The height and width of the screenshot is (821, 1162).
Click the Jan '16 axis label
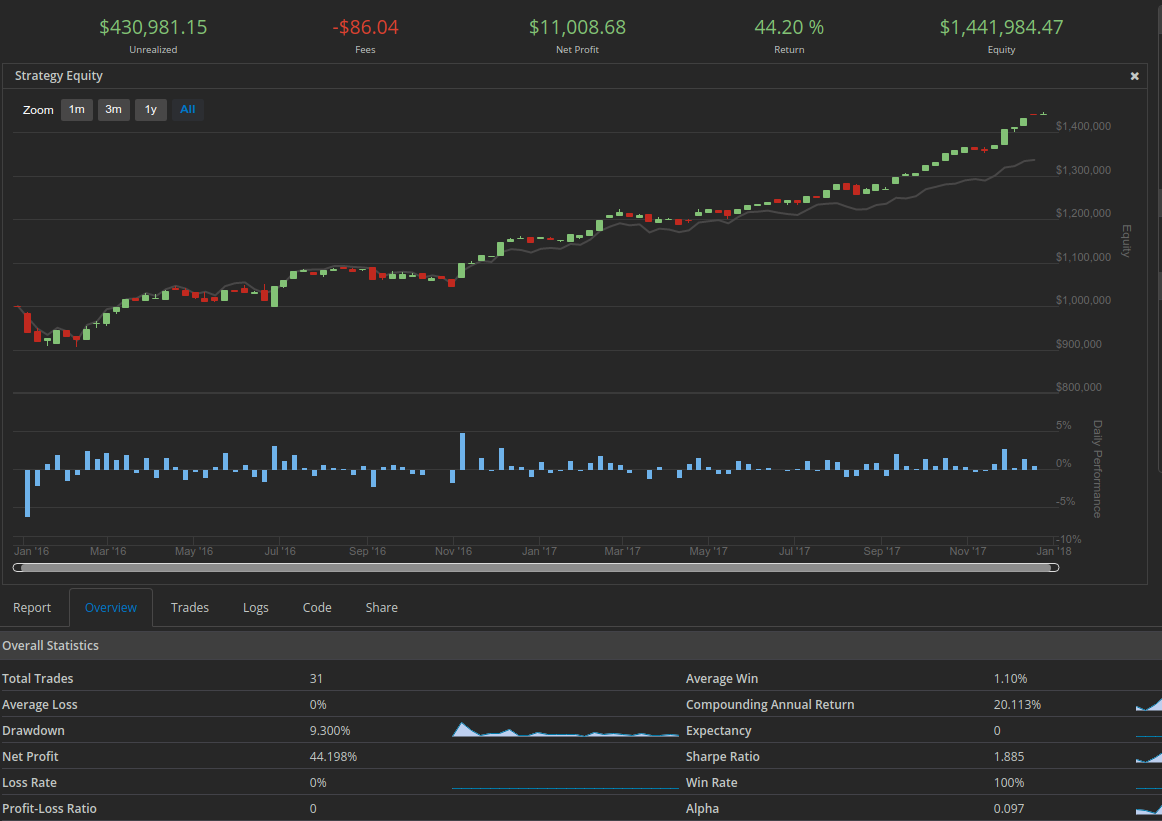[x=31, y=551]
